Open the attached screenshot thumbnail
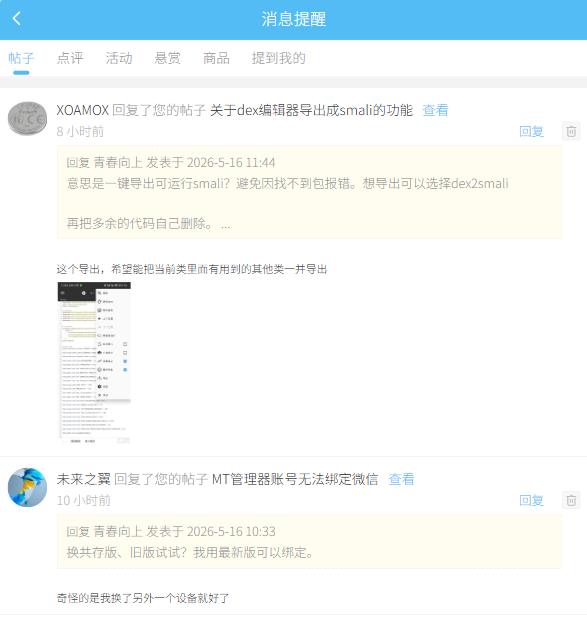The image size is (587, 624). click(94, 363)
